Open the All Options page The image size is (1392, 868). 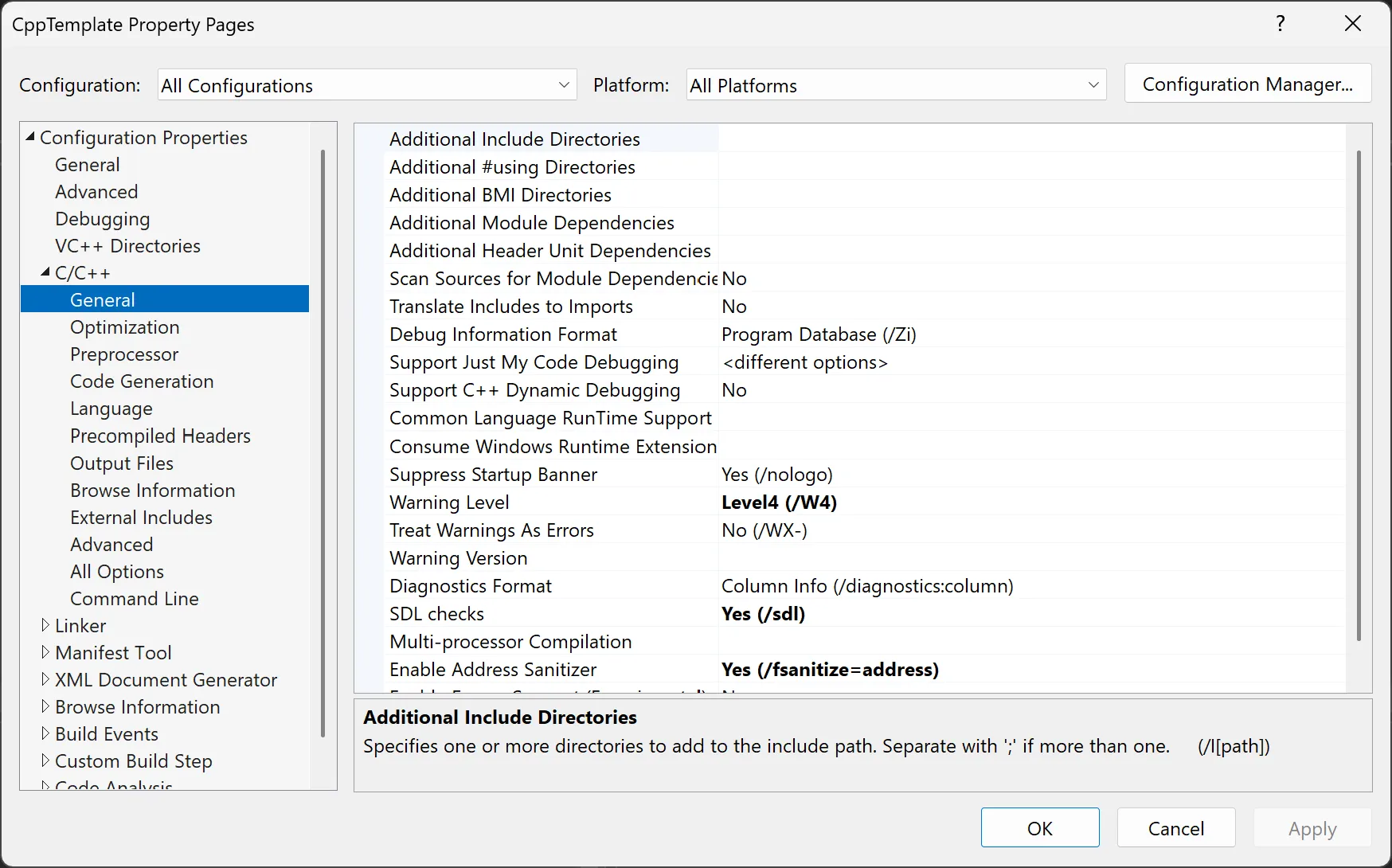(x=116, y=571)
